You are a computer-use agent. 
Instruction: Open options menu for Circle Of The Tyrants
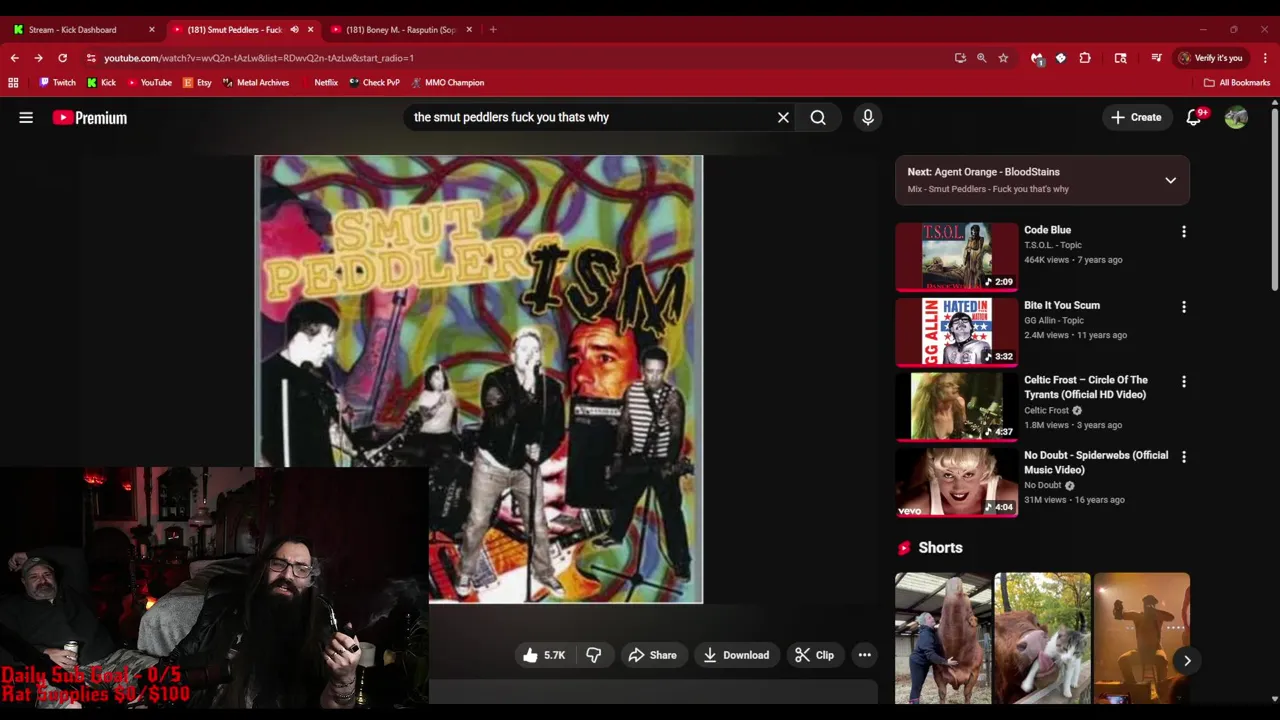coord(1184,382)
